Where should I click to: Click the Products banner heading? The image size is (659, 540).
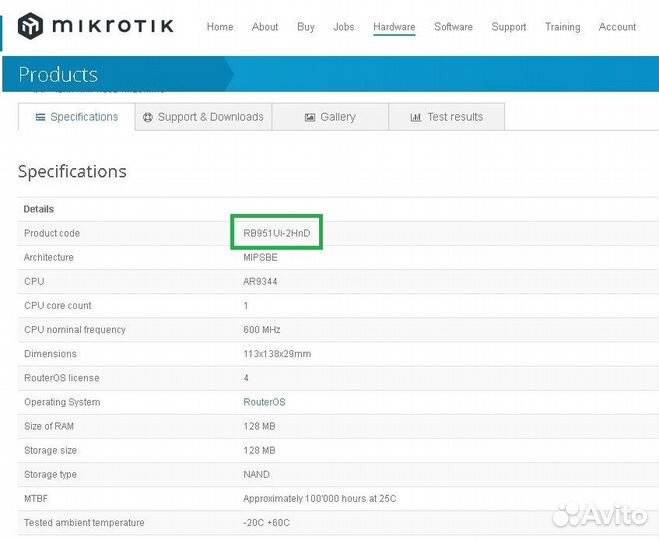click(x=58, y=74)
